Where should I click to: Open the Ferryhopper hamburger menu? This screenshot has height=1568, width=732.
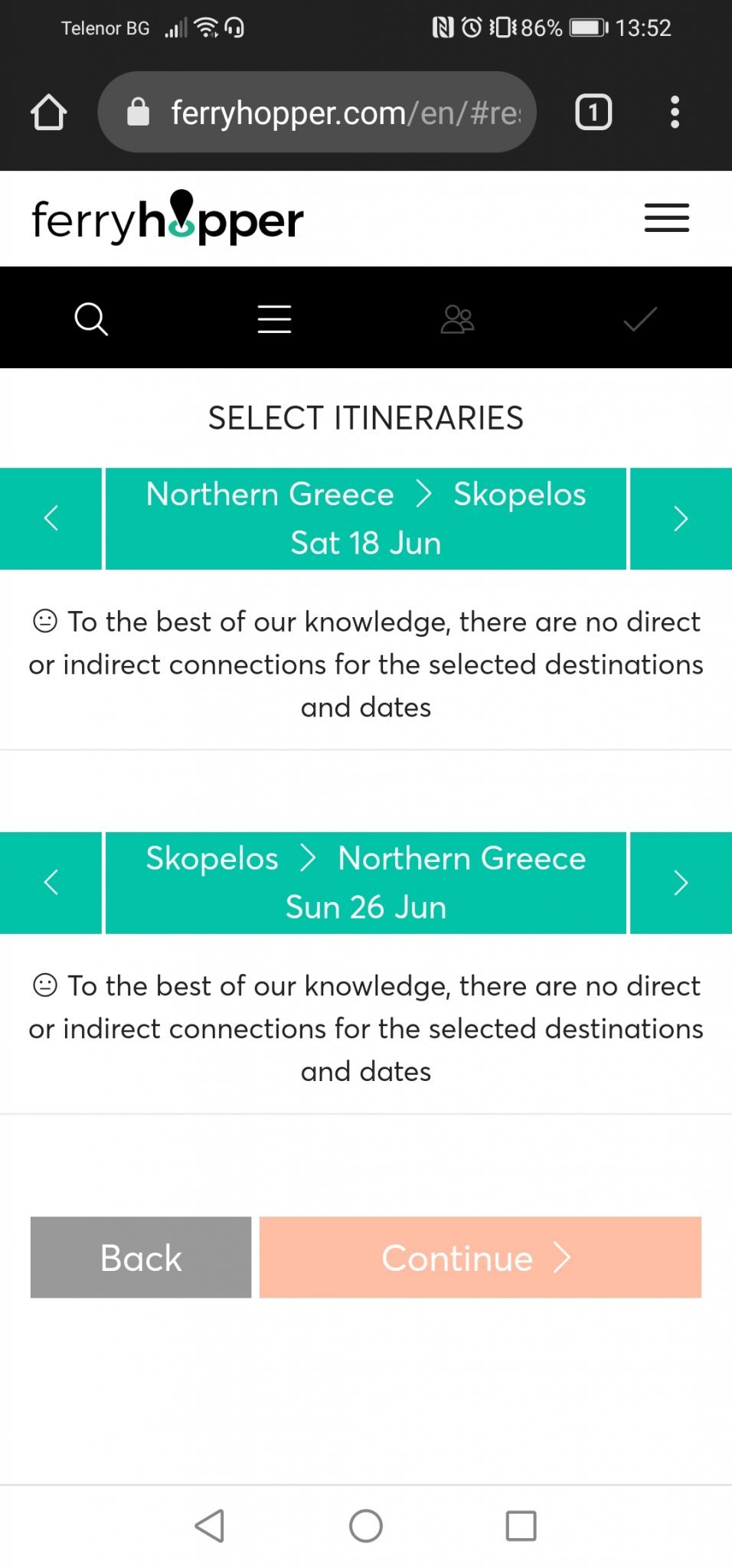pyautogui.click(x=666, y=218)
